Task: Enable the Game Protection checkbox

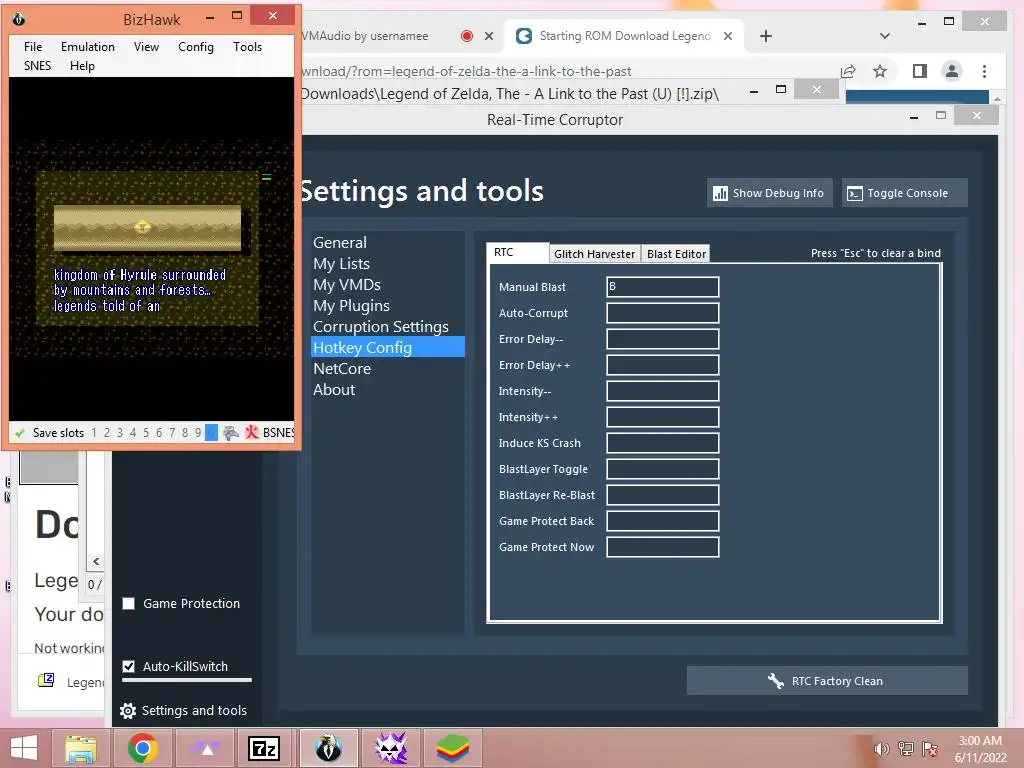Action: click(129, 603)
